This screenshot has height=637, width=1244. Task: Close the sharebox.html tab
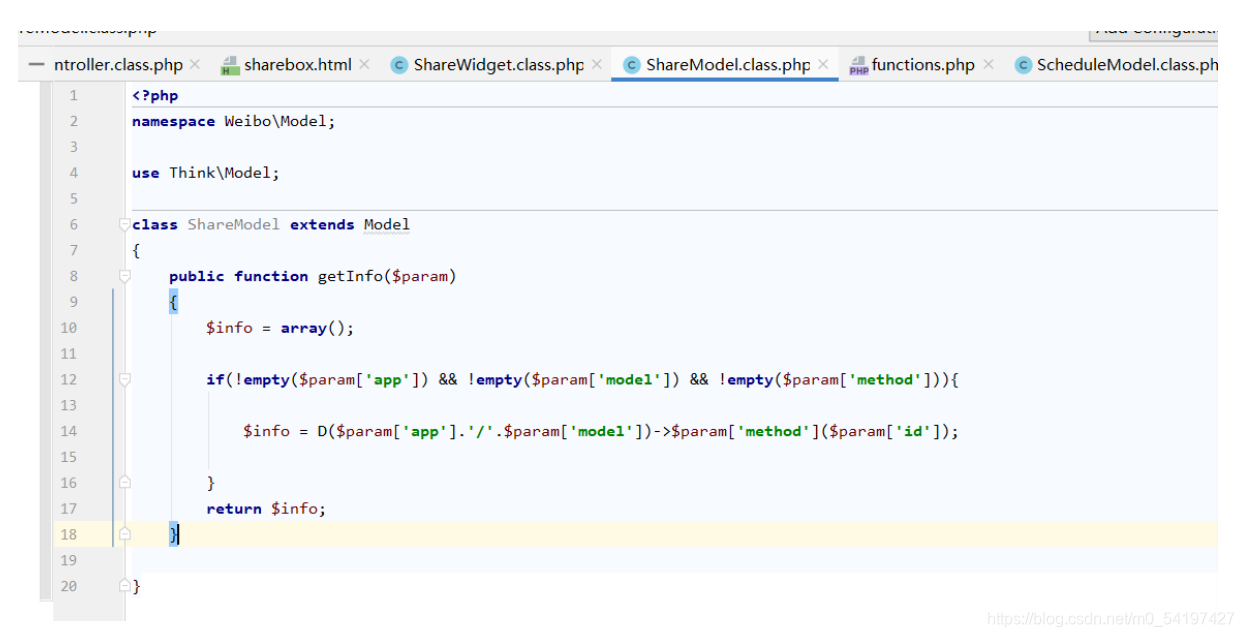[364, 65]
